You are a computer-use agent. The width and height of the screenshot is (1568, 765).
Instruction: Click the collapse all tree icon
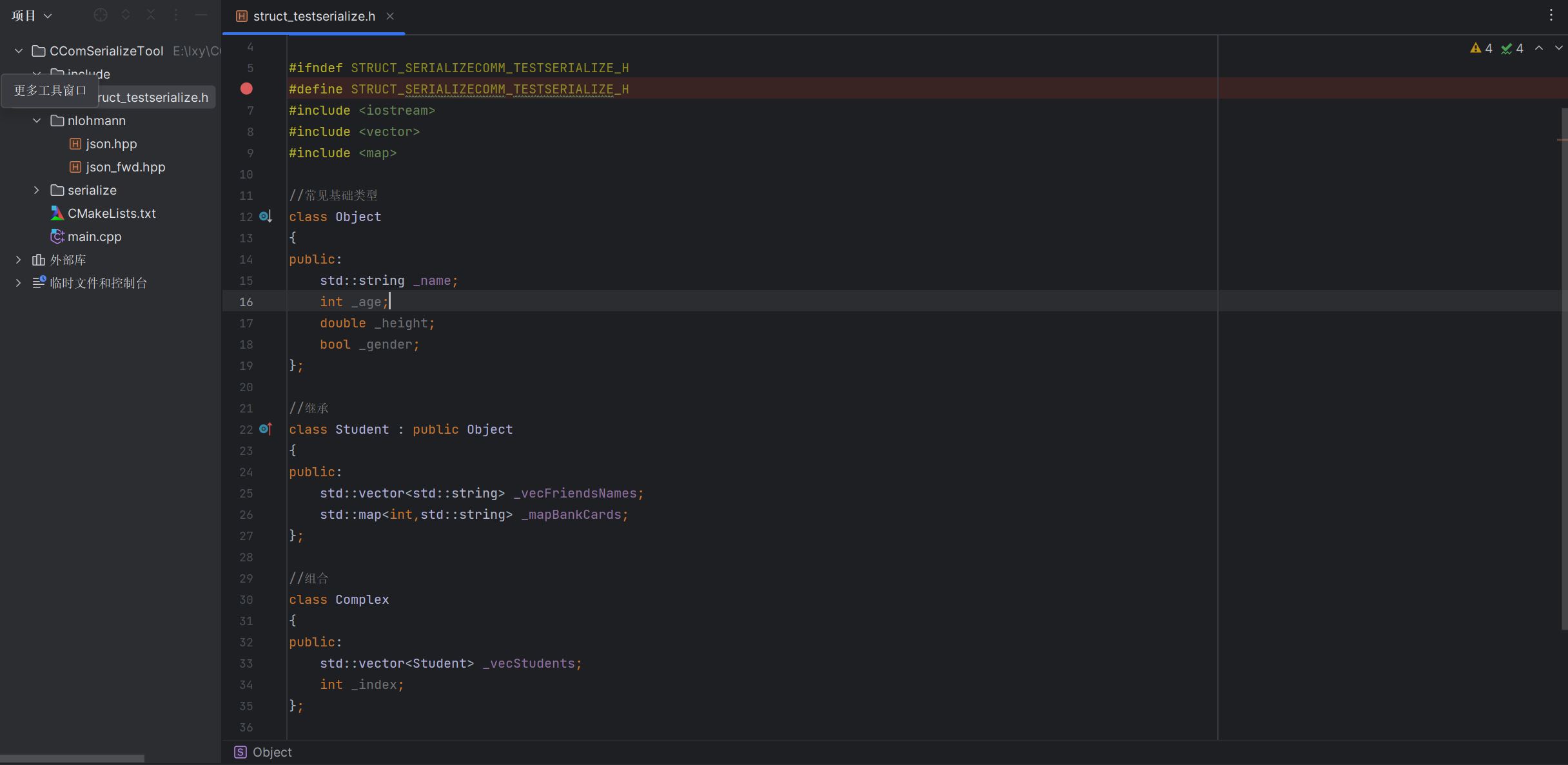[x=151, y=15]
